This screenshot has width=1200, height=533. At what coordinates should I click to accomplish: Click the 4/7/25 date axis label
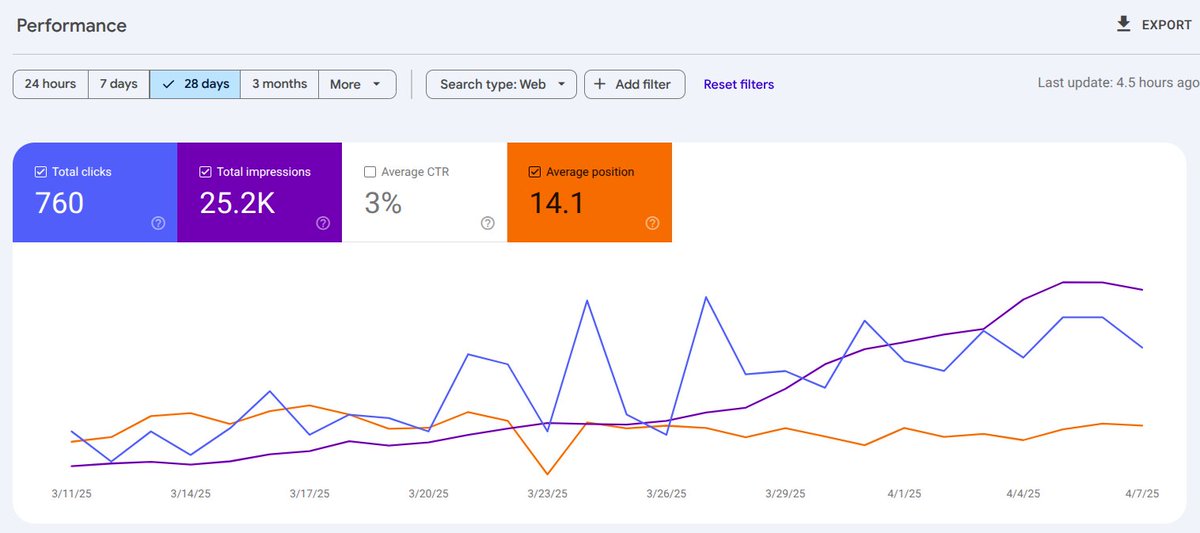point(1141,494)
